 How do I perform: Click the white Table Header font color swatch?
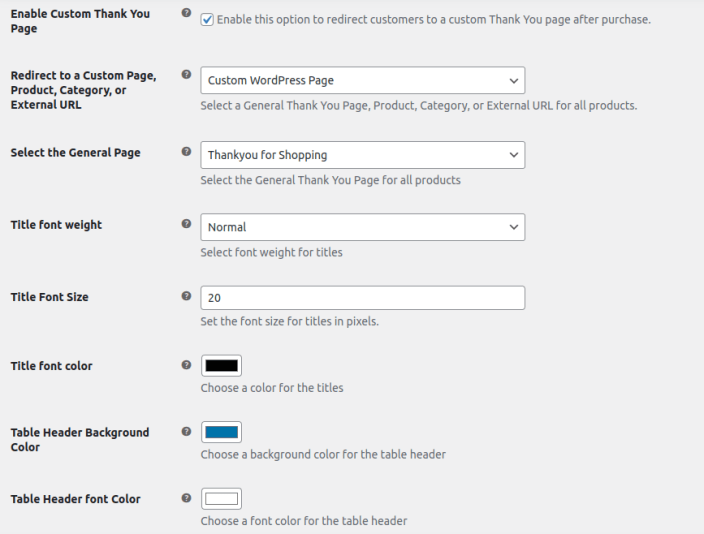[221, 498]
